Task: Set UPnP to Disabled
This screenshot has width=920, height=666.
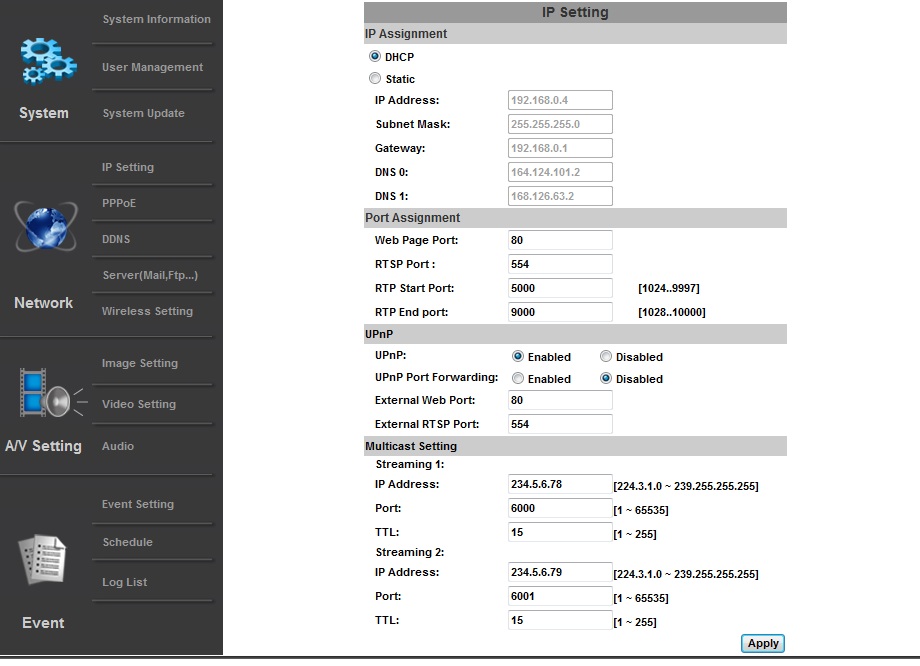Action: tap(606, 357)
